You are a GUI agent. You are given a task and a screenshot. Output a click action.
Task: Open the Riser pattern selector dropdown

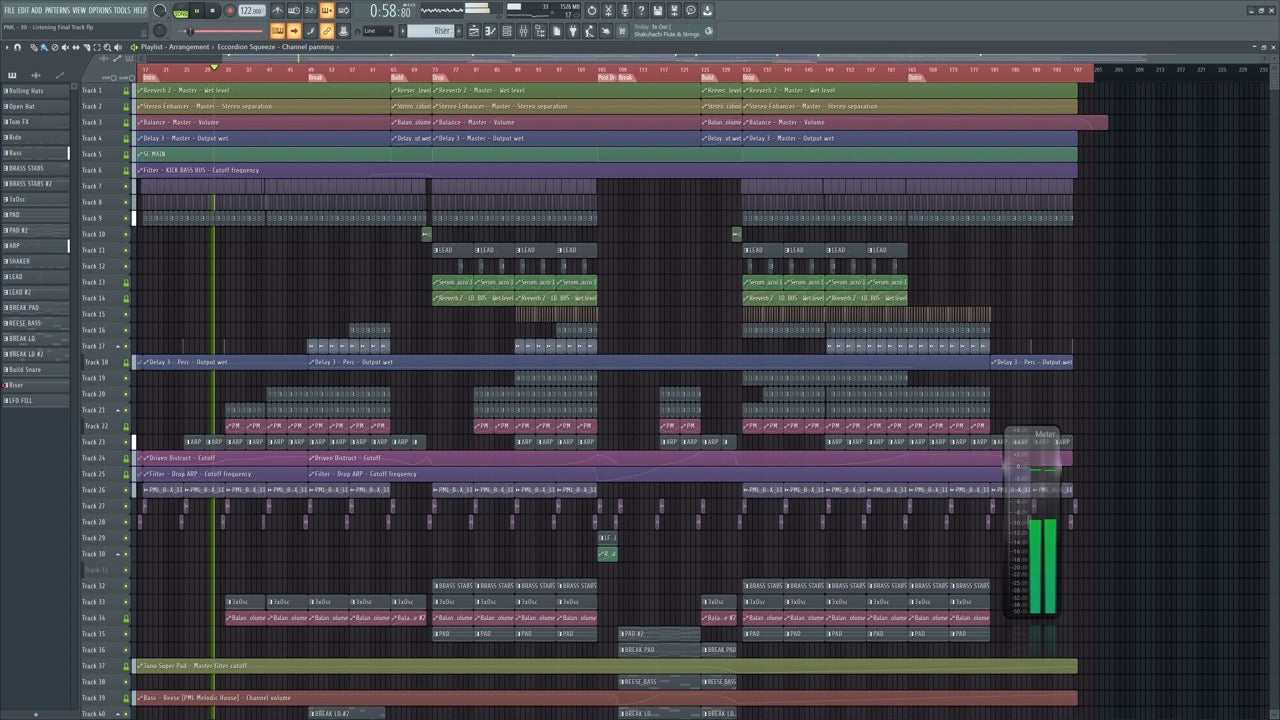430,30
